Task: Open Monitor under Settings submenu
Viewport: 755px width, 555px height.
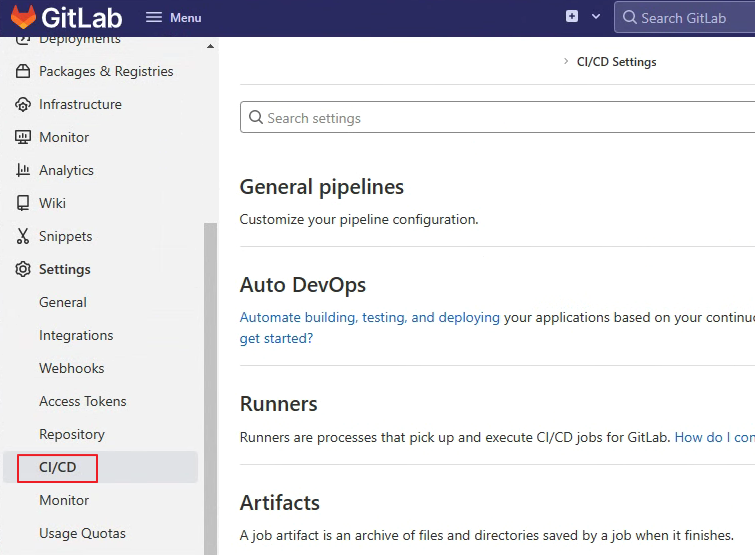Action: click(x=64, y=500)
